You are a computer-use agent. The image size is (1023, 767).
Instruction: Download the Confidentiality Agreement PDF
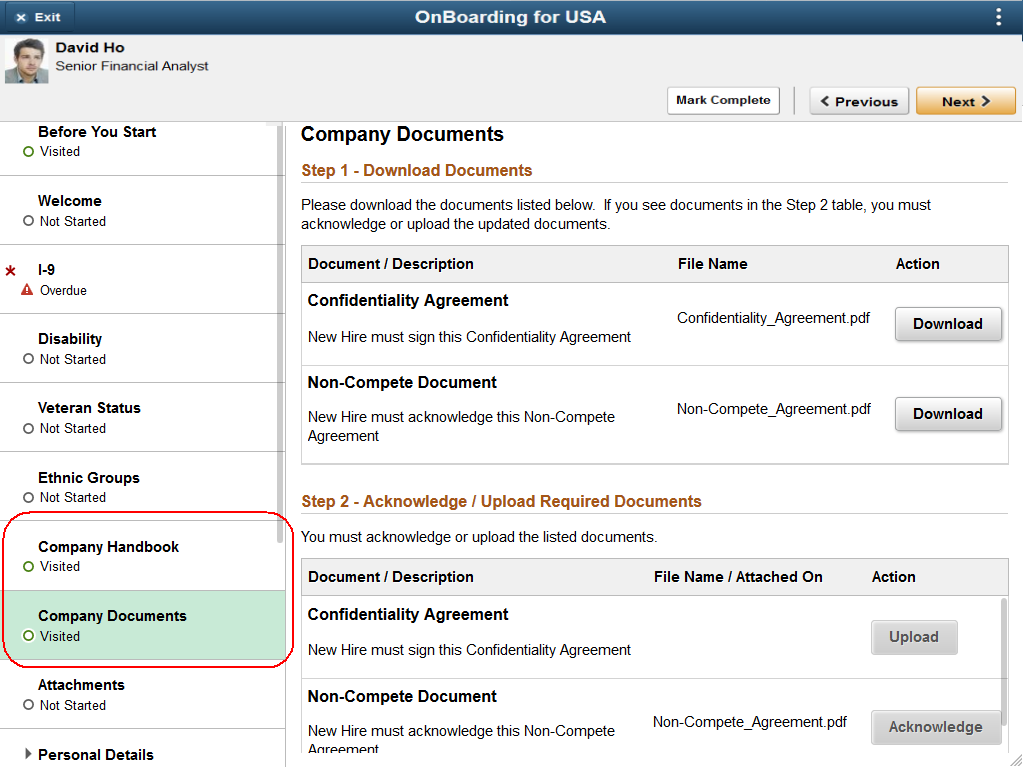point(947,324)
